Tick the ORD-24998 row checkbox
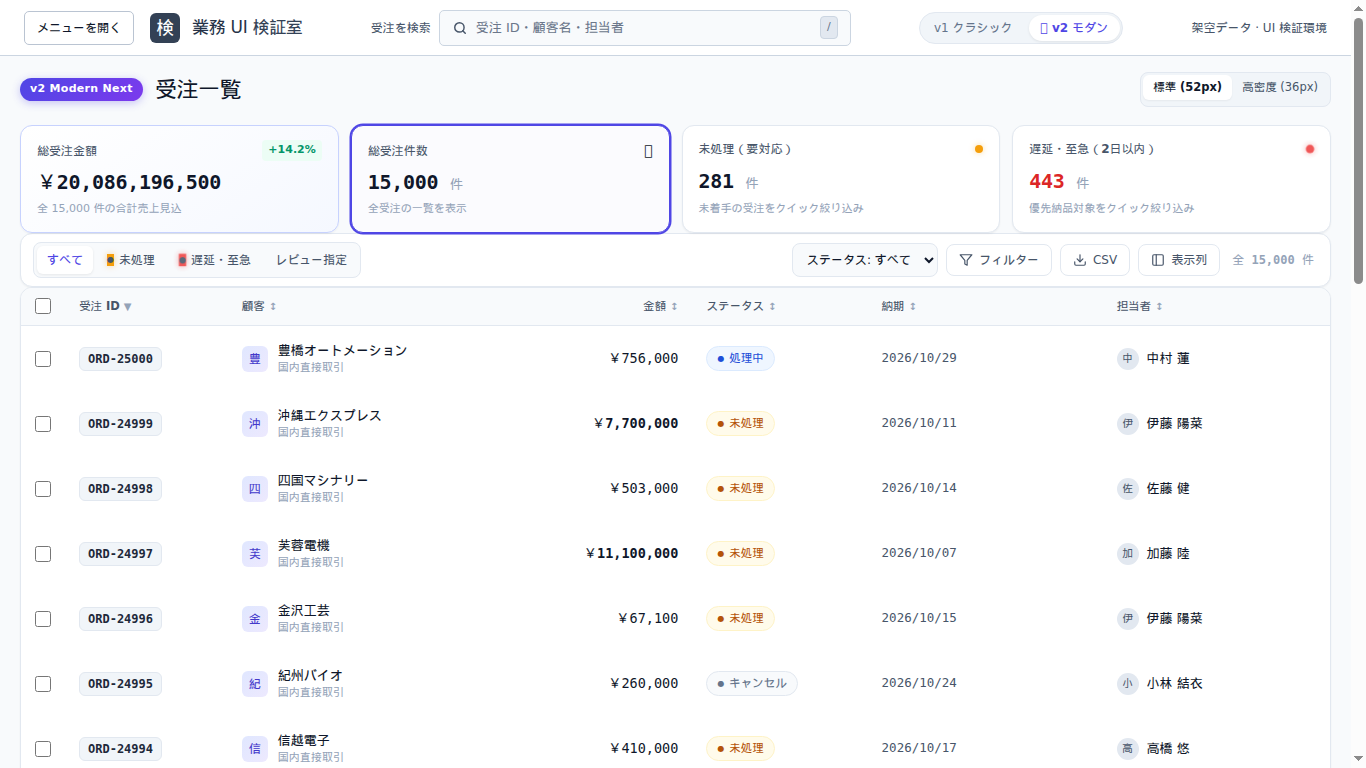 pos(43,489)
